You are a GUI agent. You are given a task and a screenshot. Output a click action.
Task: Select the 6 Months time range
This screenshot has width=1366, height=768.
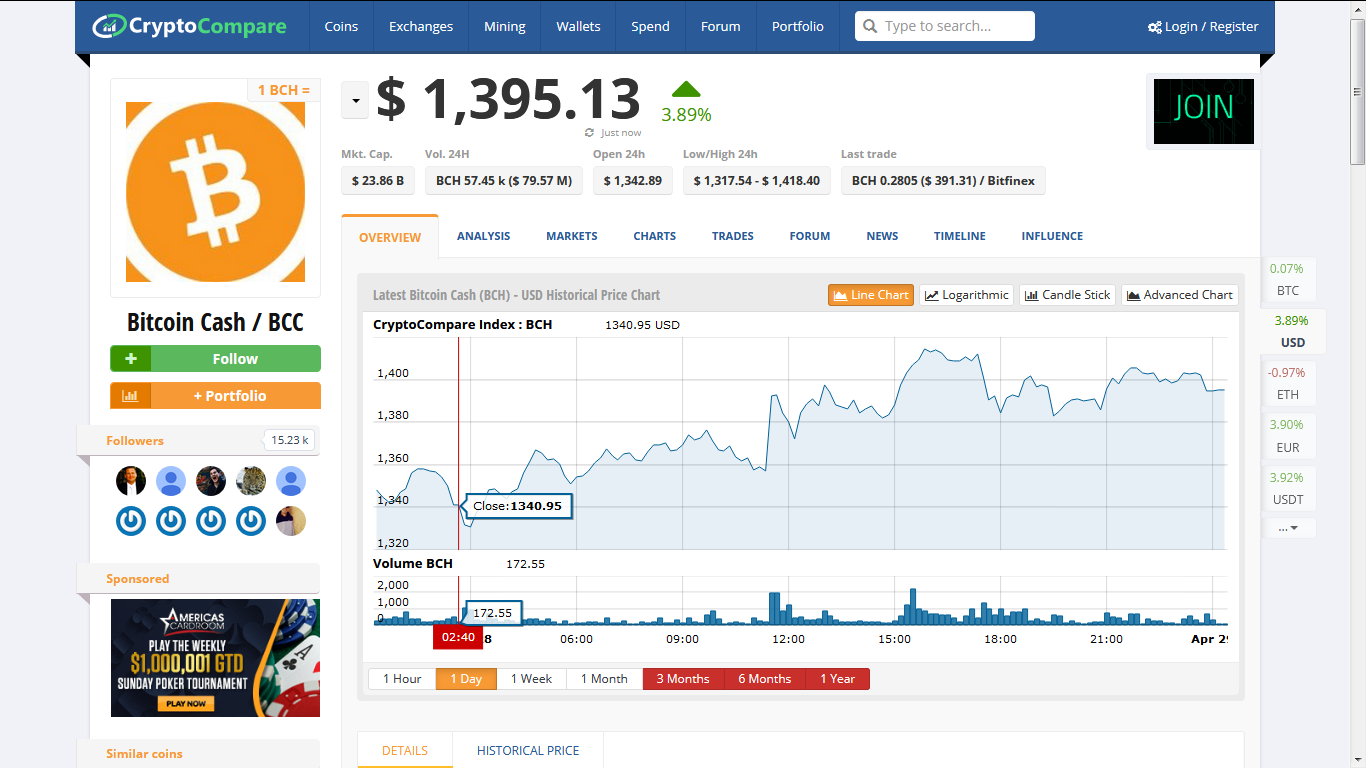click(x=765, y=679)
